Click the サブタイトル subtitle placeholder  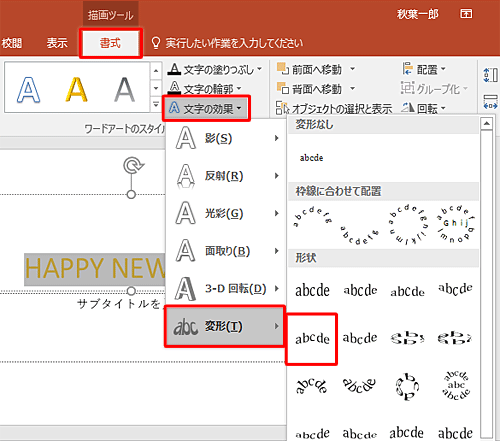tap(119, 304)
